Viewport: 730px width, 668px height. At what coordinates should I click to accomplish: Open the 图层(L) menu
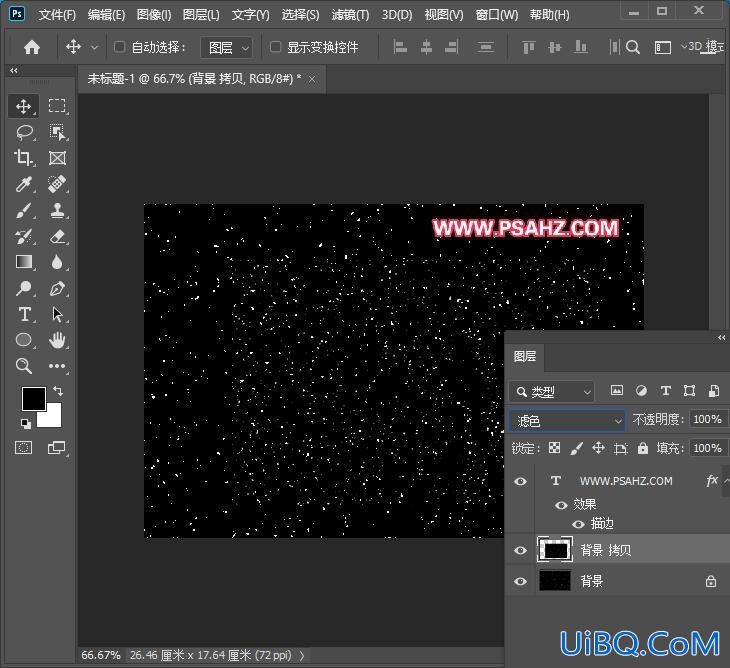(x=201, y=15)
